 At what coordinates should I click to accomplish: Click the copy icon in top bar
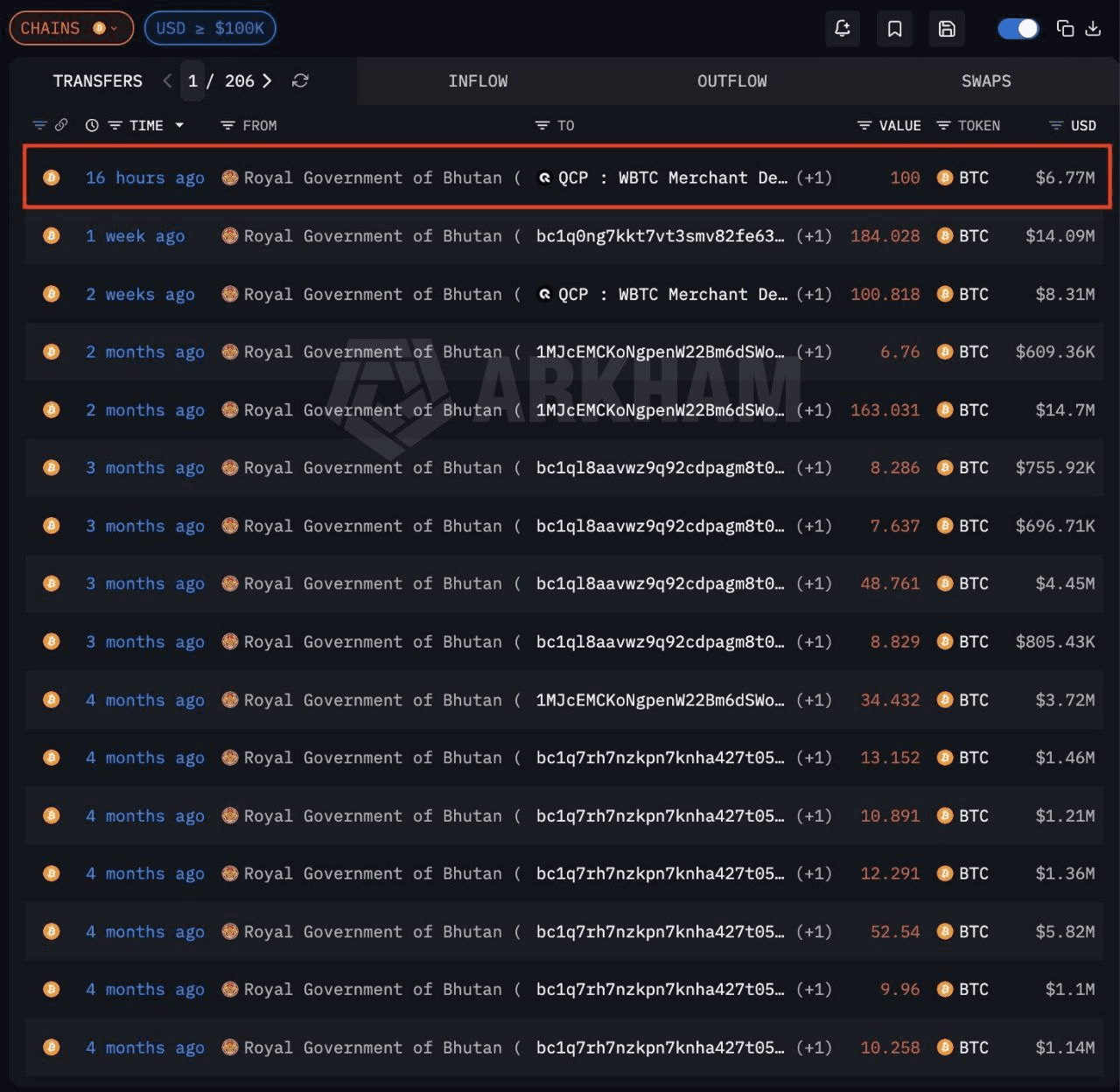[x=1065, y=29]
